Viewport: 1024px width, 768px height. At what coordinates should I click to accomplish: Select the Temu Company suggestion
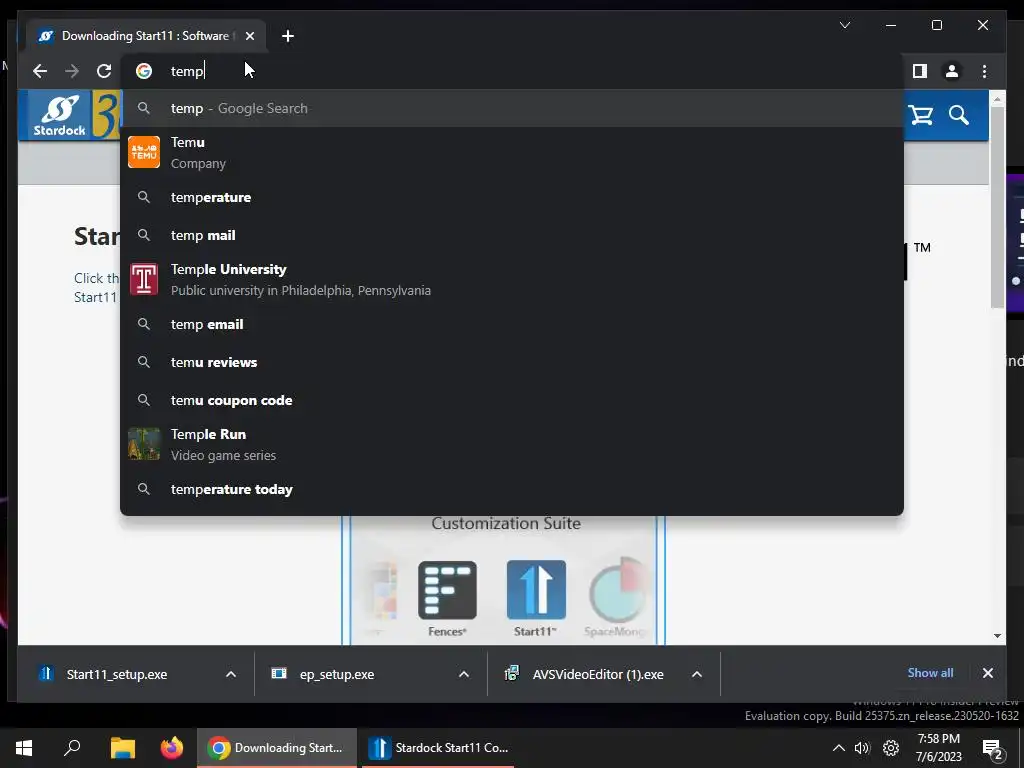pos(512,153)
